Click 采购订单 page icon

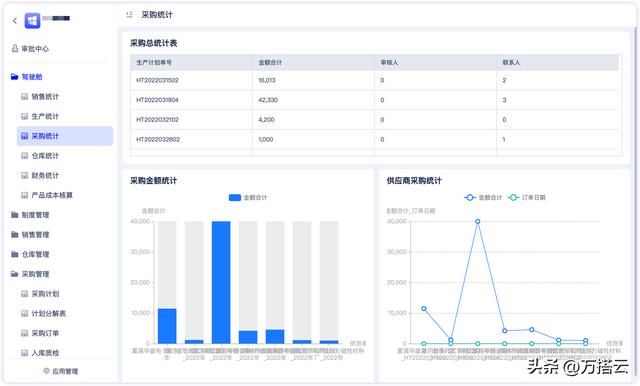coord(24,333)
